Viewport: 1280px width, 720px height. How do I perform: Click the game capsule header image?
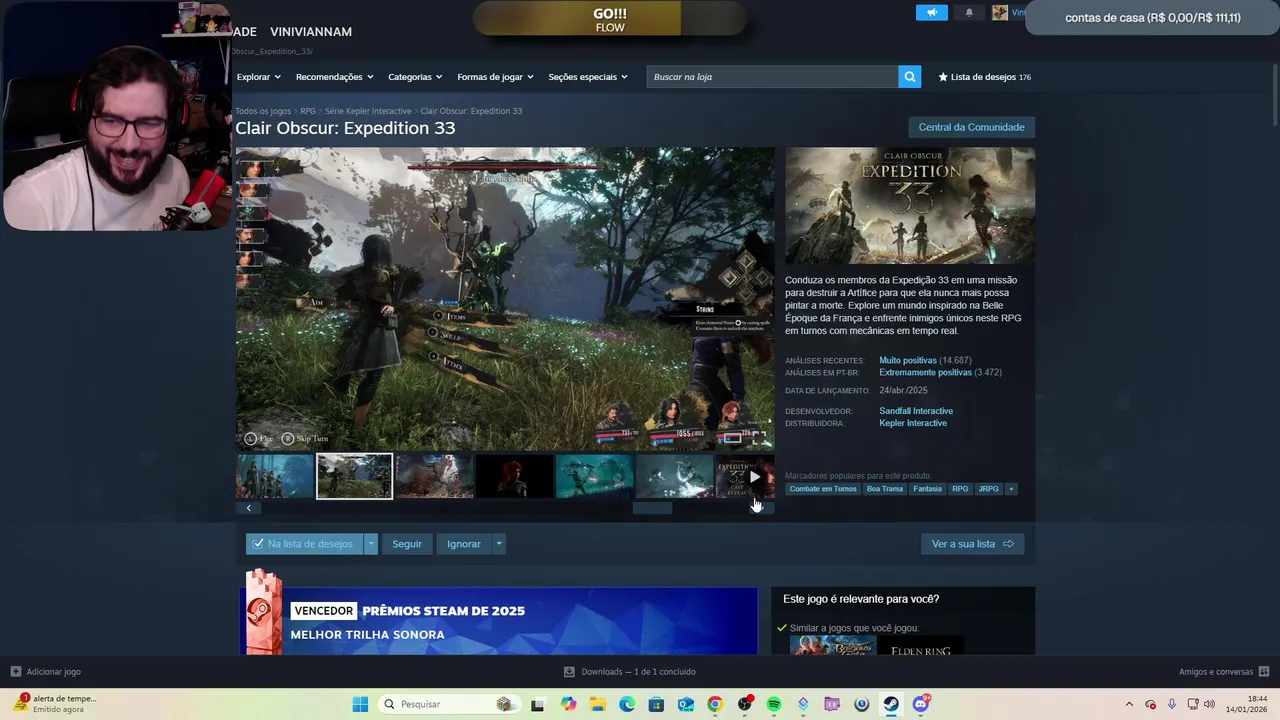[x=910, y=206]
